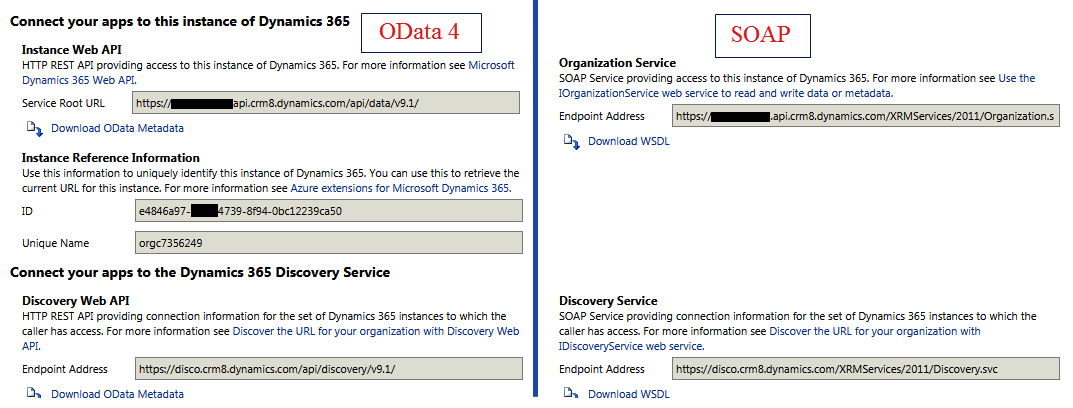Click the Instance Reference Information heading
The image size is (1073, 408).
point(111,157)
